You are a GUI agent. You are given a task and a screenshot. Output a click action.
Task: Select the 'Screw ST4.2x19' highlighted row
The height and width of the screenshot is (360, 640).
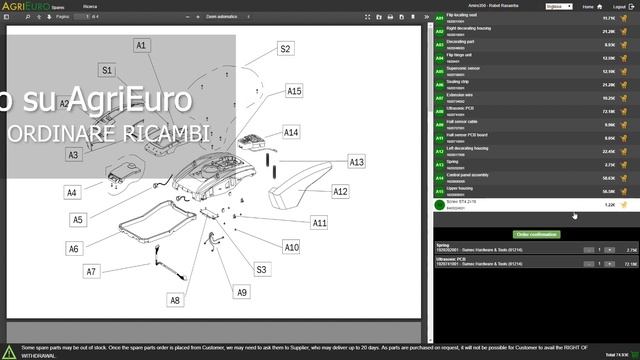[x=536, y=205]
